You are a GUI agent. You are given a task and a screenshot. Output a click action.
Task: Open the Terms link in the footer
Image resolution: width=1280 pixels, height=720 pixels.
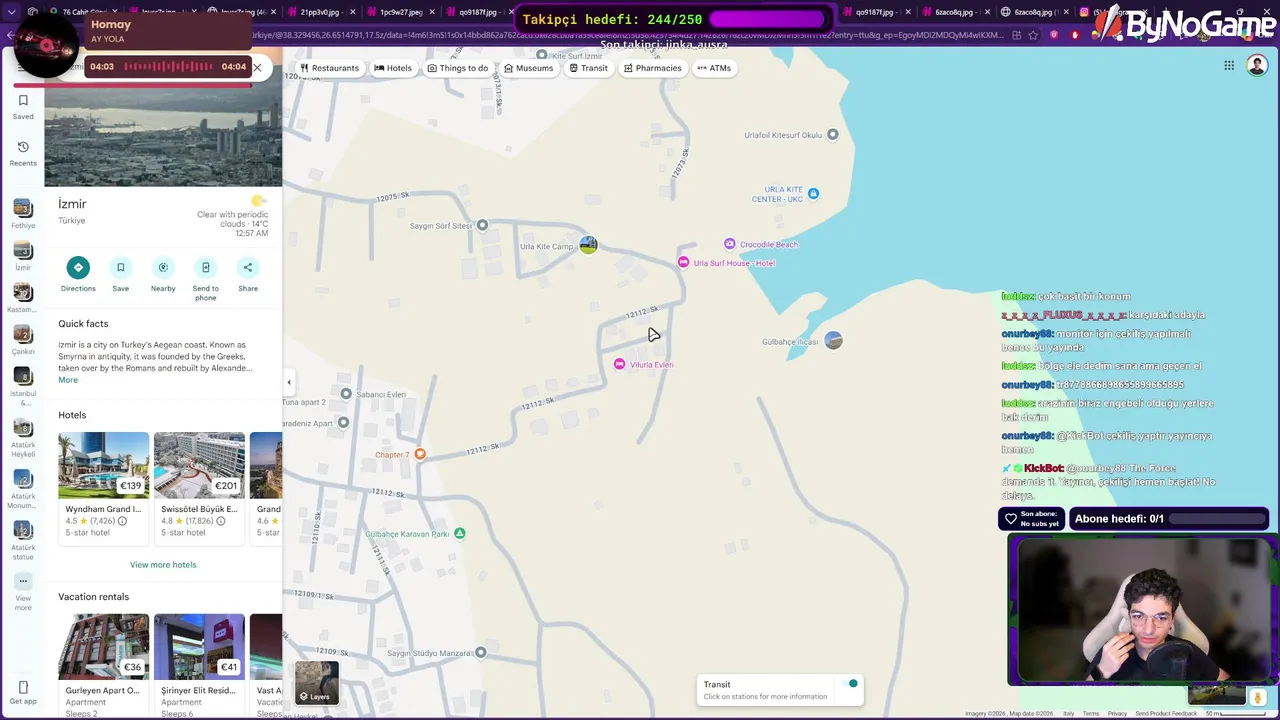1090,714
